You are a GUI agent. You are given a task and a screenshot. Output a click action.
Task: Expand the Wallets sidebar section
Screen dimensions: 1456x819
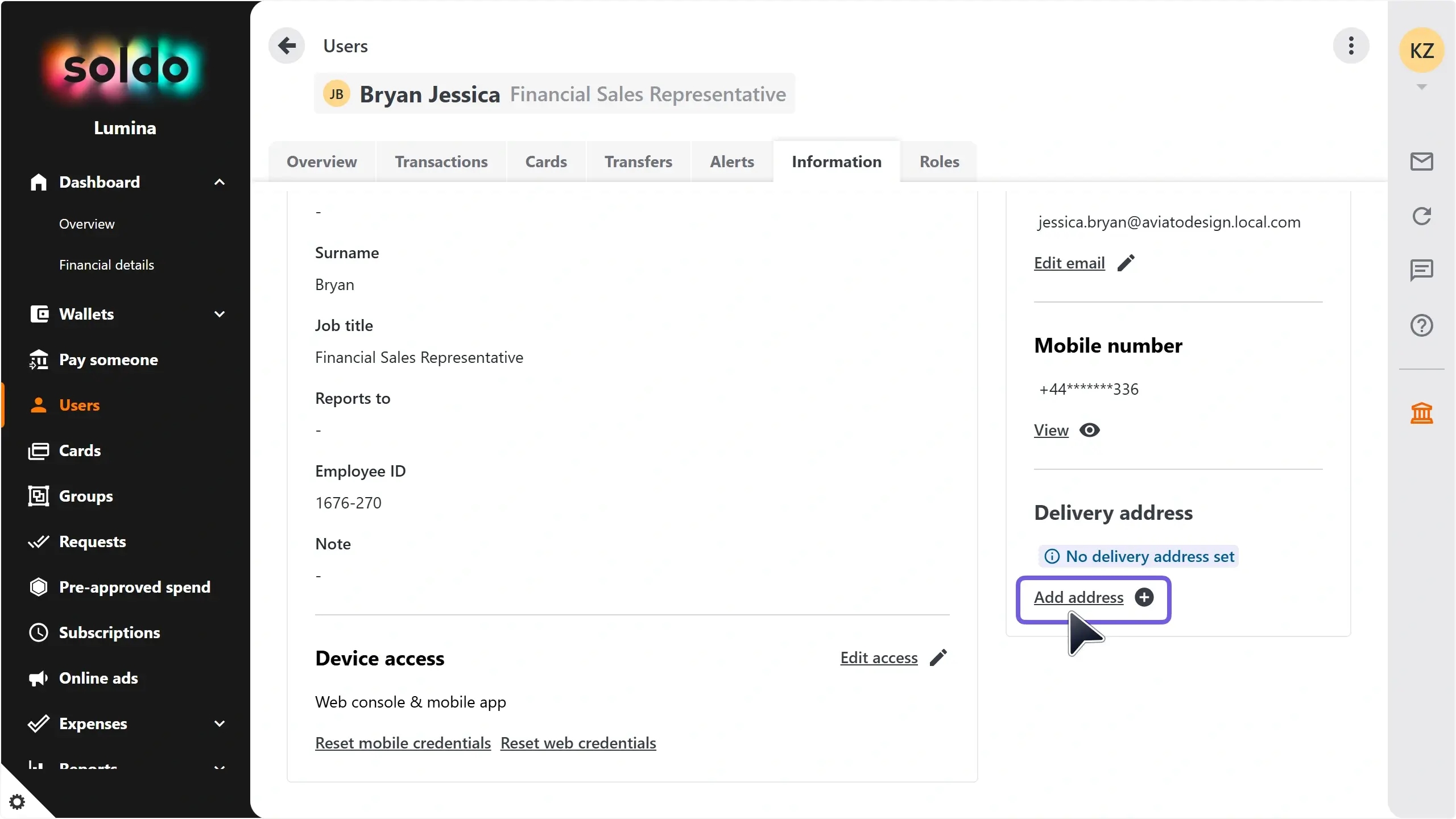[219, 314]
